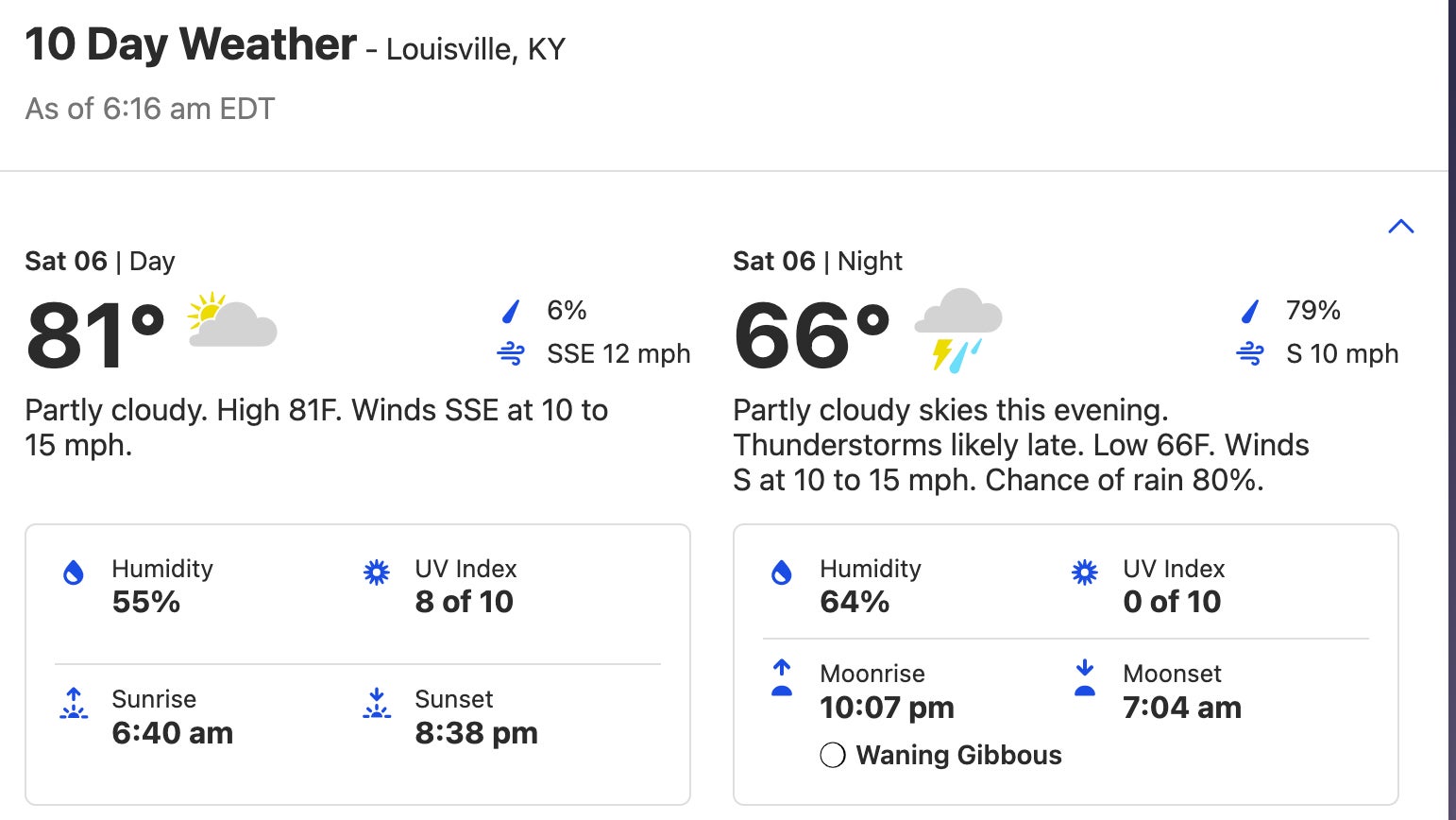Click the night UV Index sun icon

pyautogui.click(x=1084, y=572)
